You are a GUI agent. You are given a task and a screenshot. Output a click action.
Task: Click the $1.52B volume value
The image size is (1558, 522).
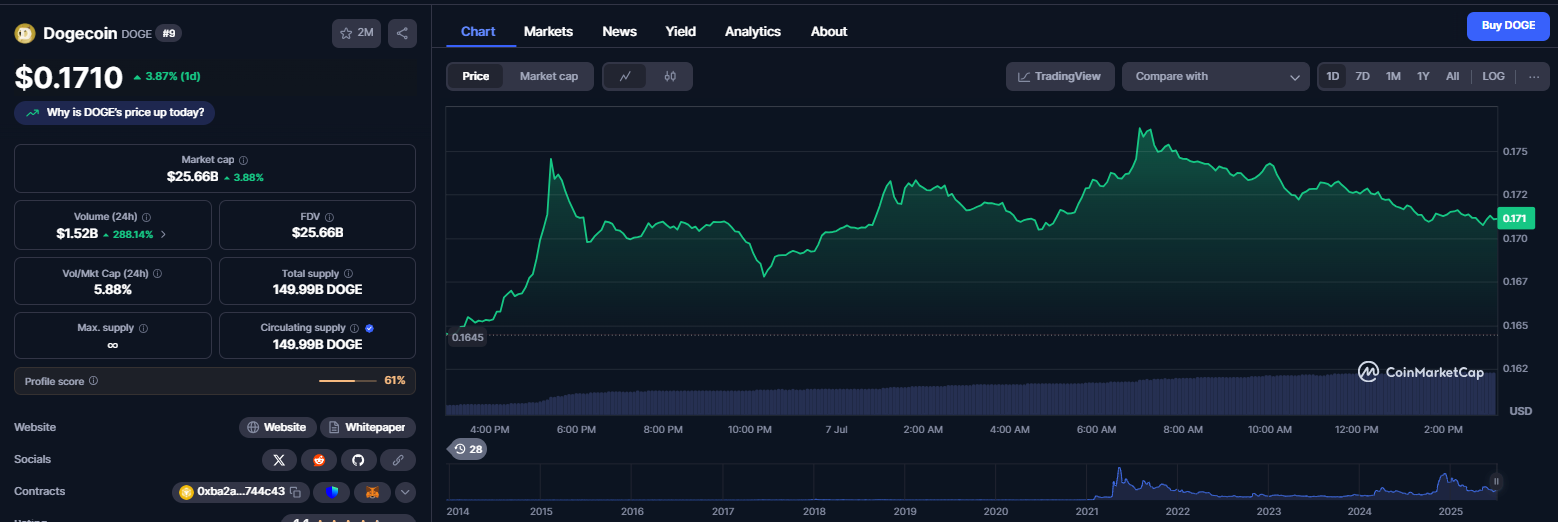[77, 234]
